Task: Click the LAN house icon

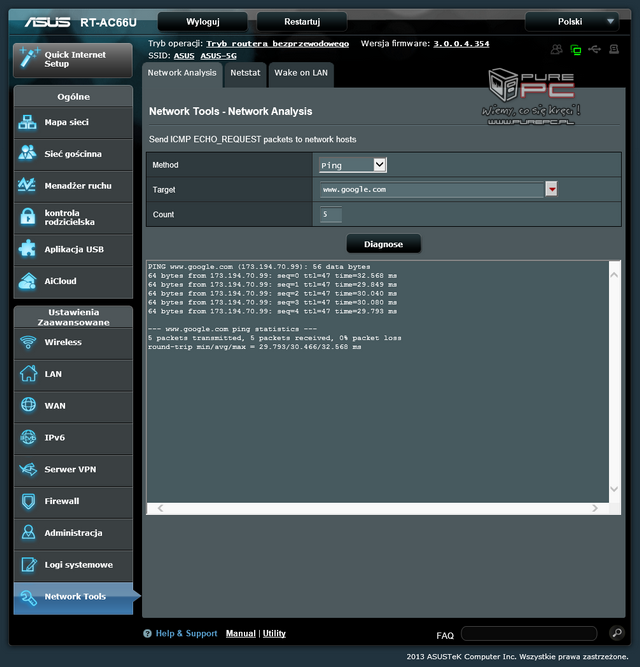Action: (28, 373)
